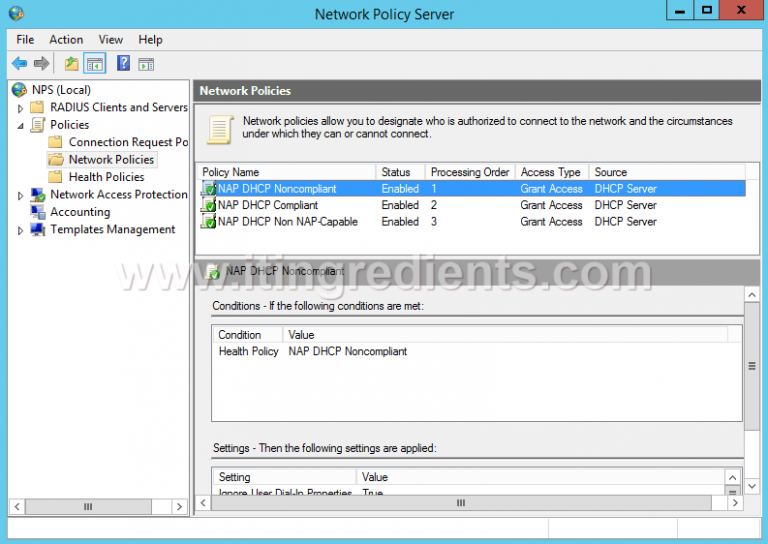768x544 pixels.
Task: Expand the Templates Management node
Action: click(x=20, y=230)
